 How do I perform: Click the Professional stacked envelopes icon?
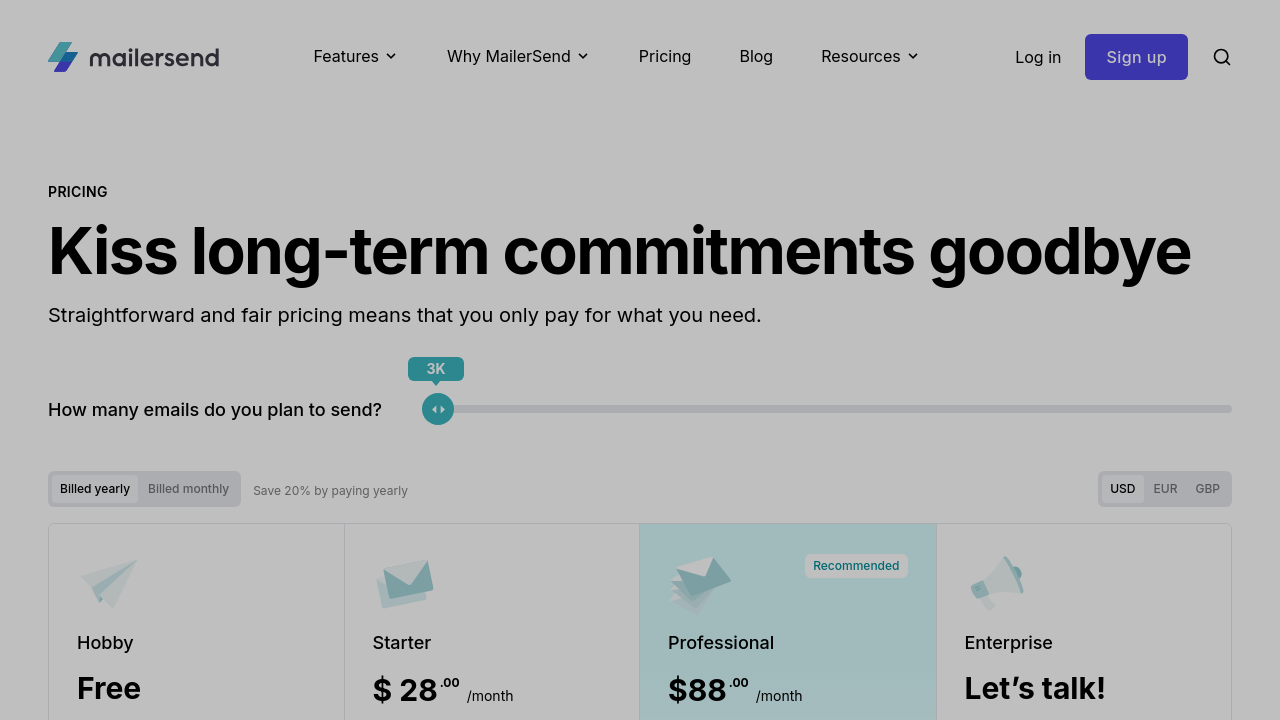click(x=699, y=583)
